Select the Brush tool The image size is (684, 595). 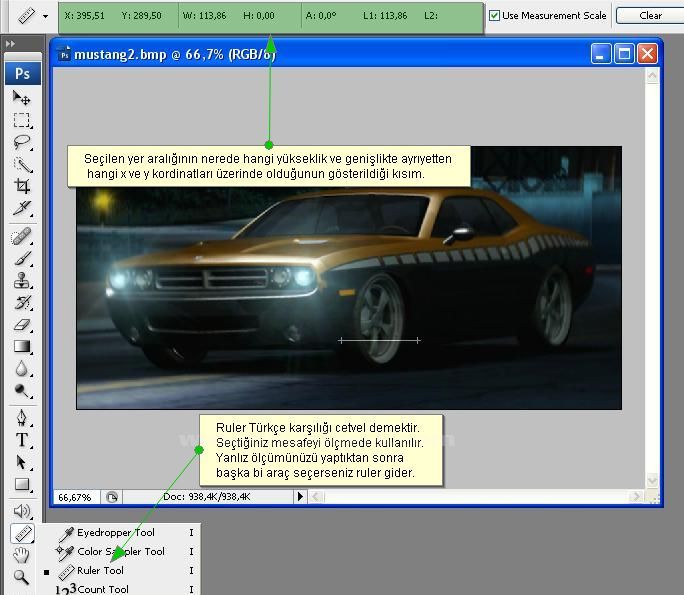(23, 259)
